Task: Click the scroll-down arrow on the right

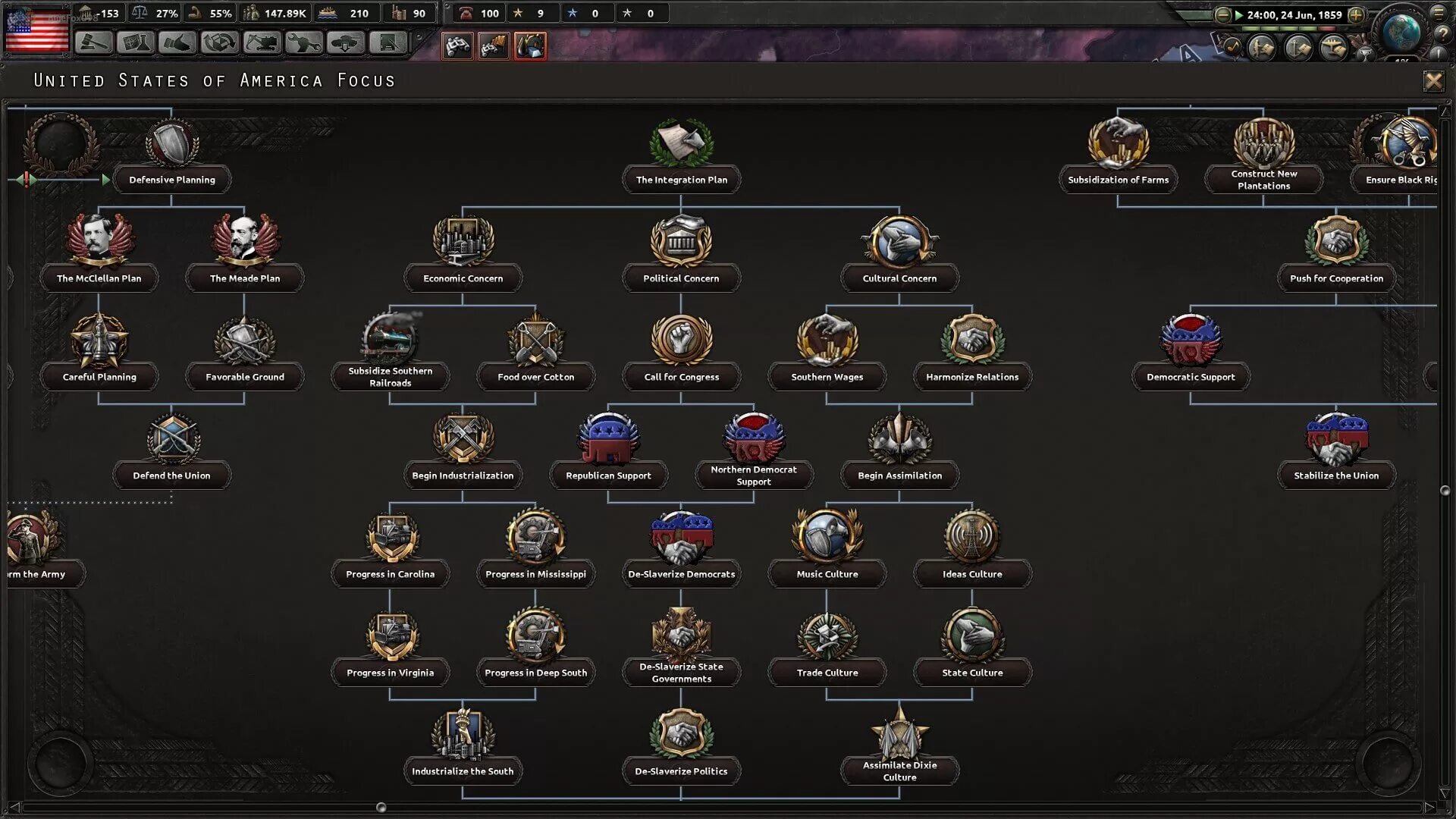Action: [1445, 793]
